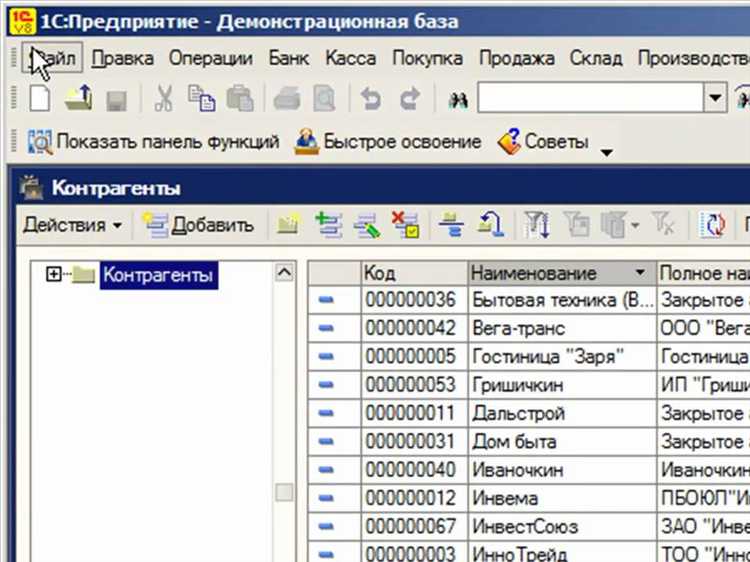Open the Операции menu

(x=210, y=58)
